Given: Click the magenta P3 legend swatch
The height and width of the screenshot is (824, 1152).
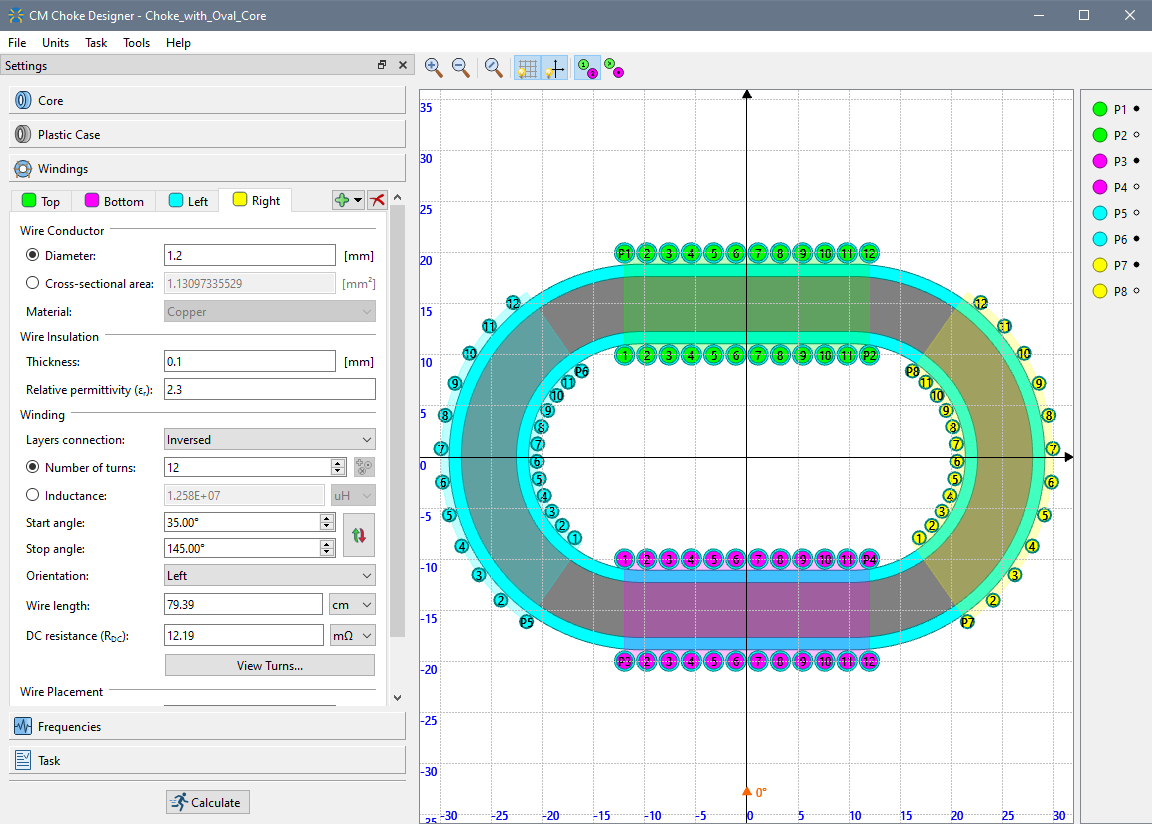Looking at the screenshot, I should (x=1100, y=161).
